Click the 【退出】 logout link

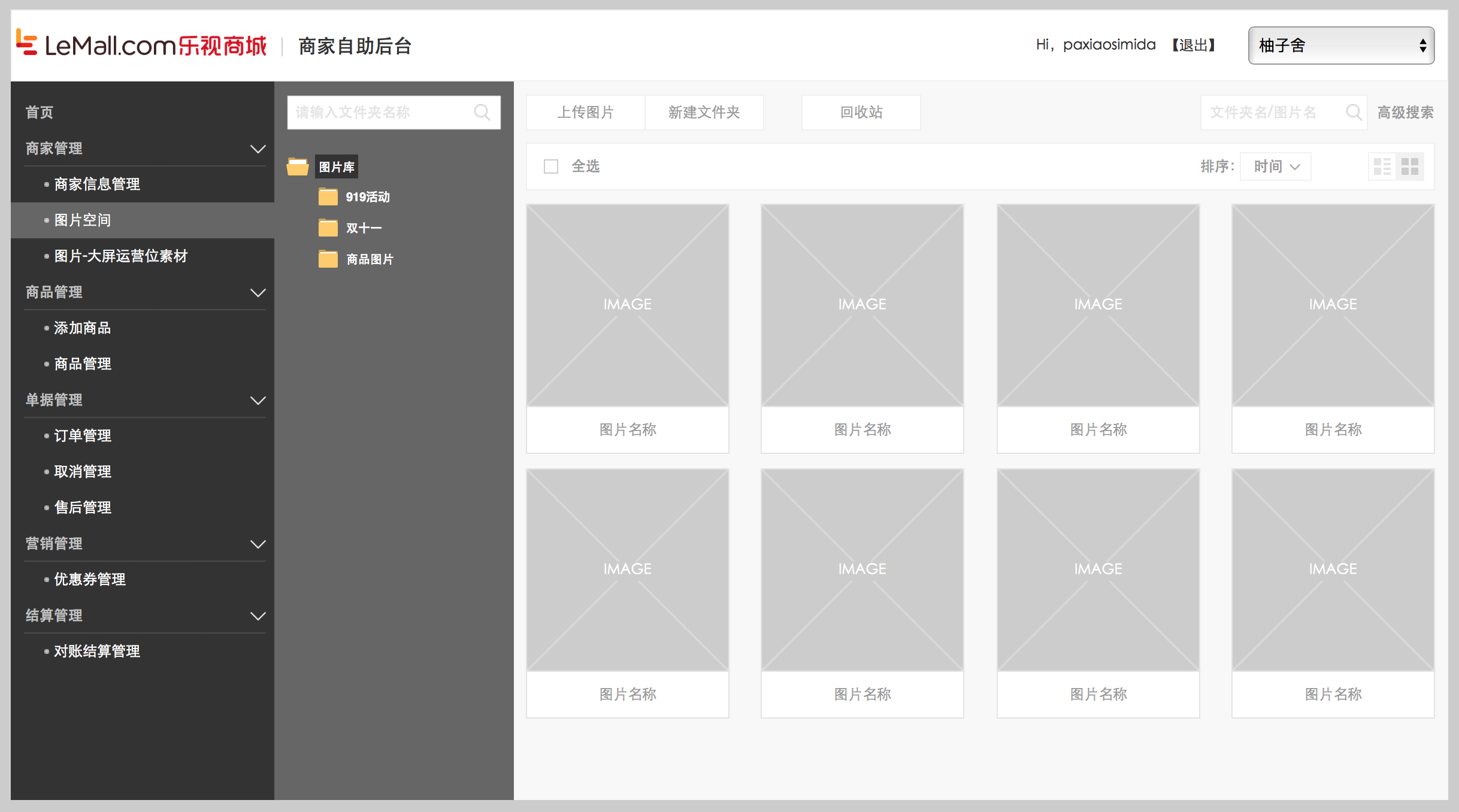tap(1193, 46)
